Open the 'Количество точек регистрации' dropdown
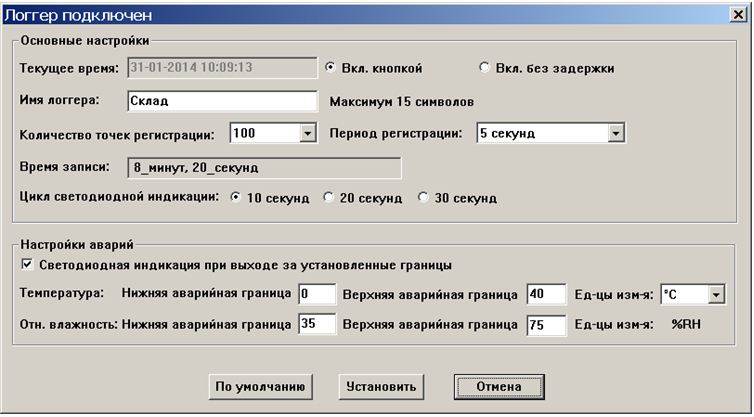This screenshot has width=754, height=417. pyautogui.click(x=307, y=133)
